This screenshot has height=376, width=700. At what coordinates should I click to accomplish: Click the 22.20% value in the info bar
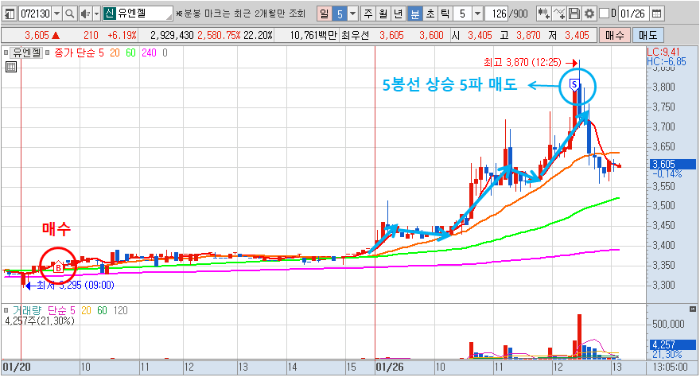(258, 35)
